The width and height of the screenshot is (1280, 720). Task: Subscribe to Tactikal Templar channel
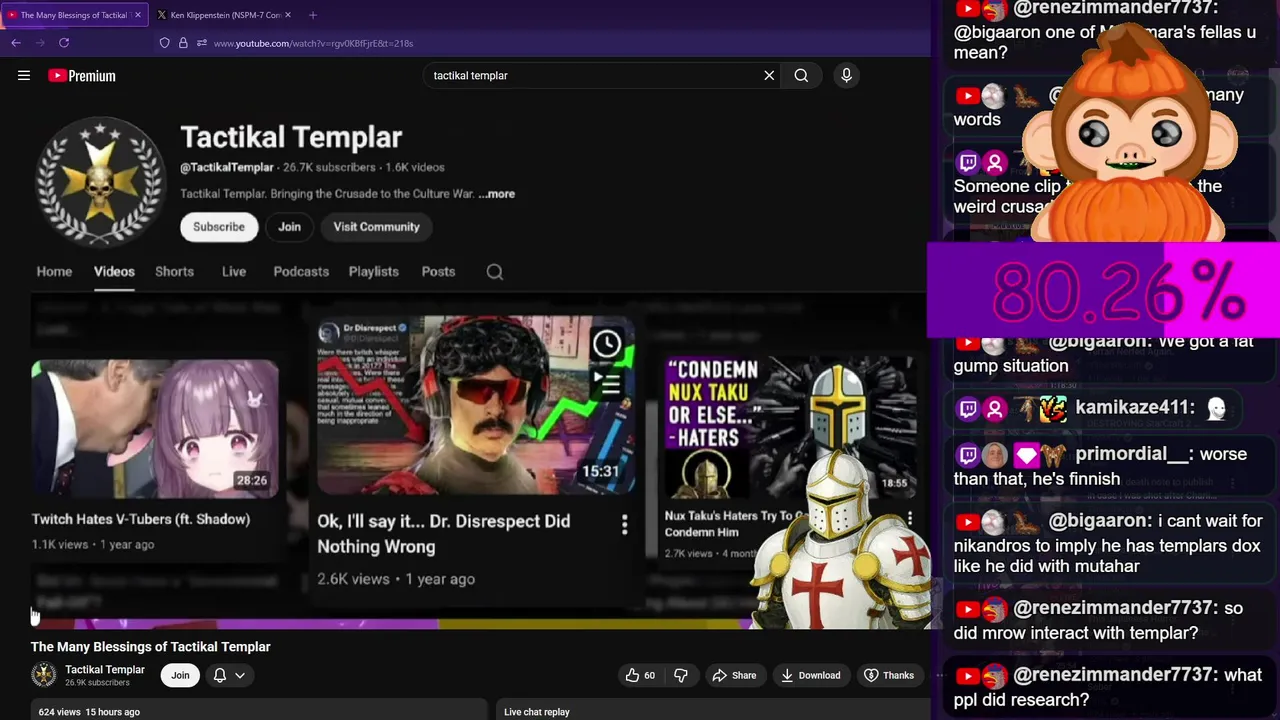pyautogui.click(x=219, y=227)
